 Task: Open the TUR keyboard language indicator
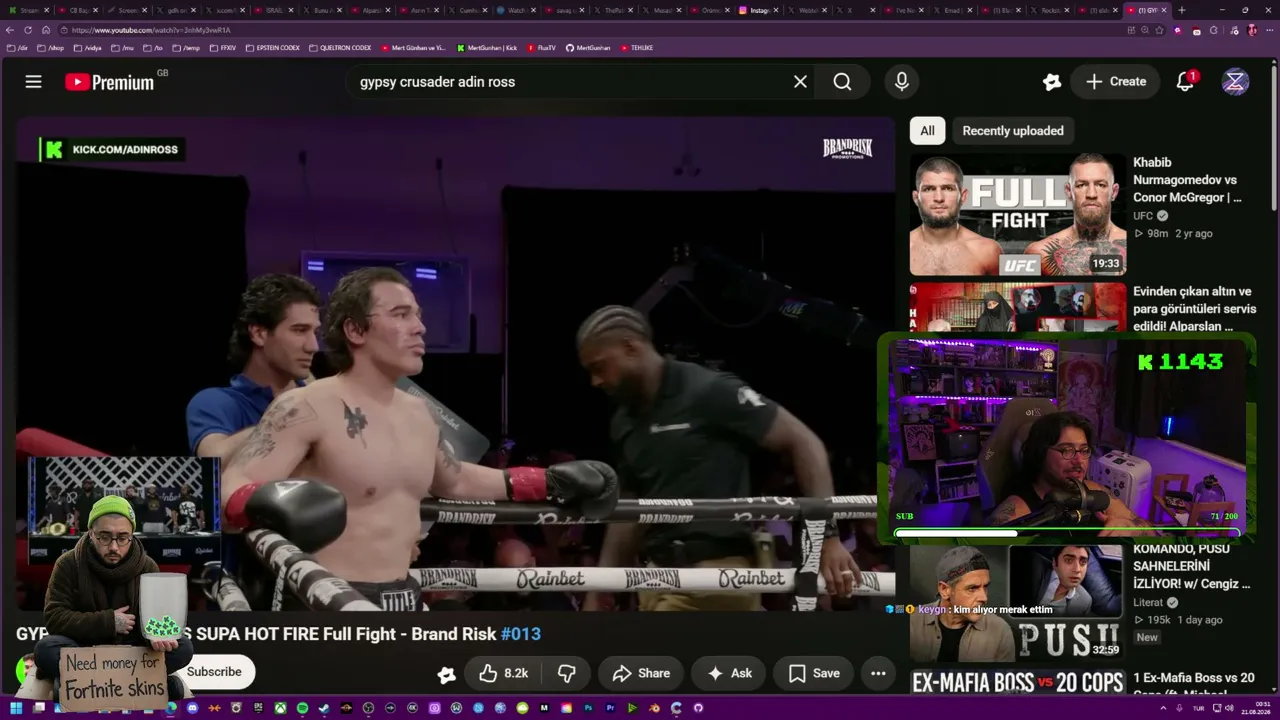point(1198,708)
